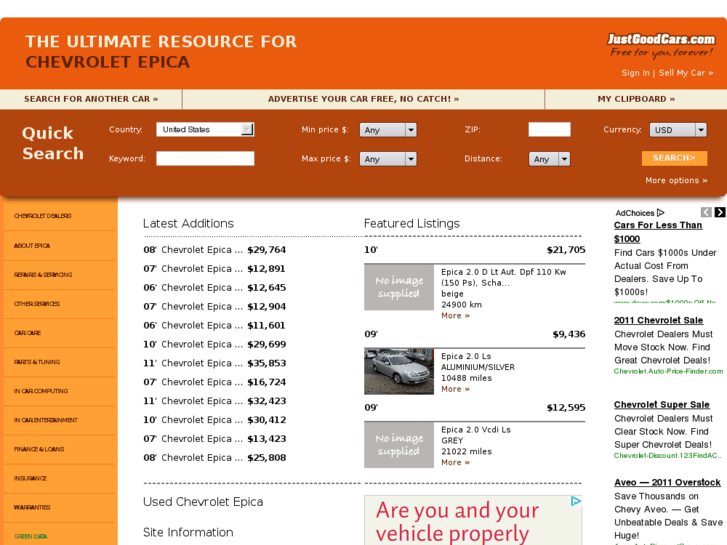Go to previous ad using left arrow

[706, 212]
